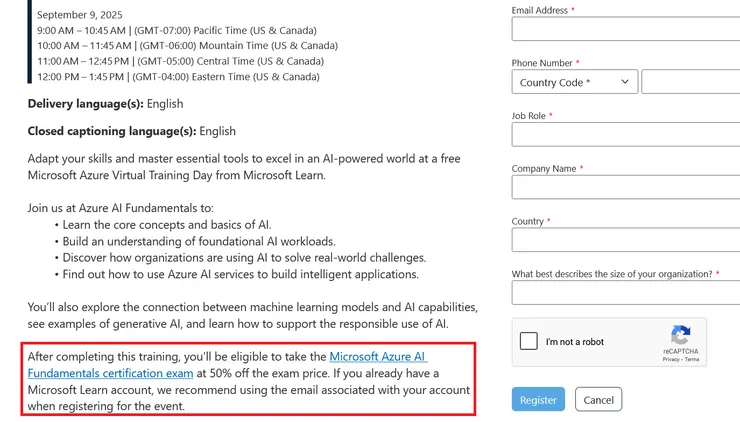Check the I'm not a robot checkbox

(529, 341)
